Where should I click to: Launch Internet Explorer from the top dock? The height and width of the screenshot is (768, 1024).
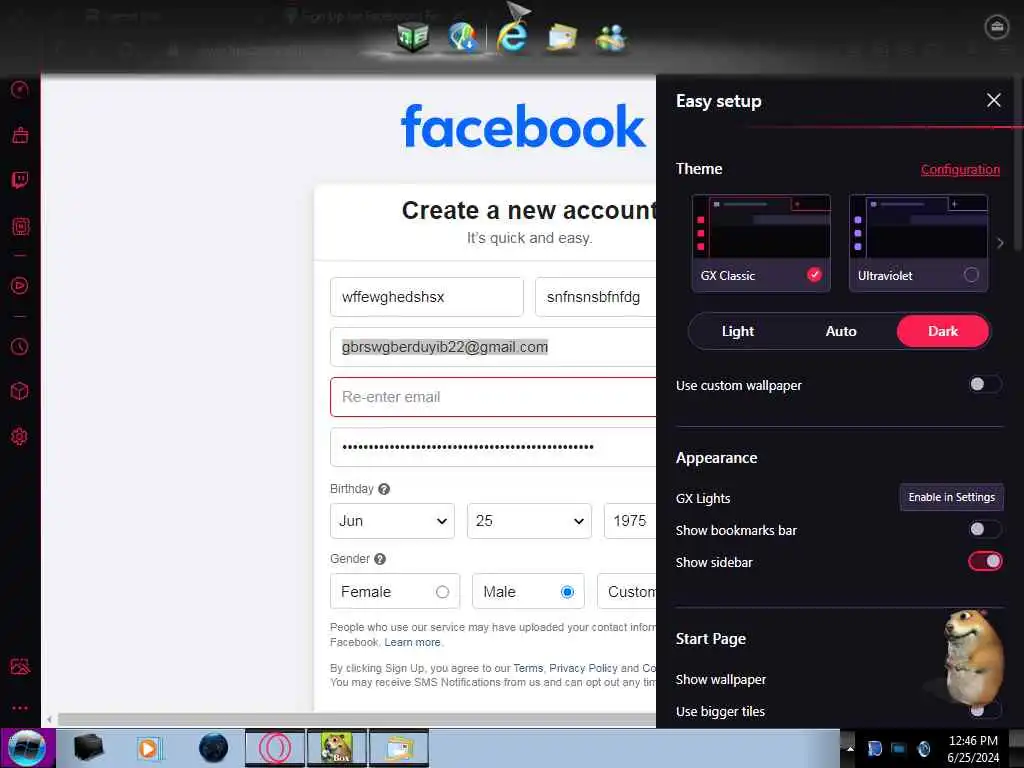click(x=512, y=36)
